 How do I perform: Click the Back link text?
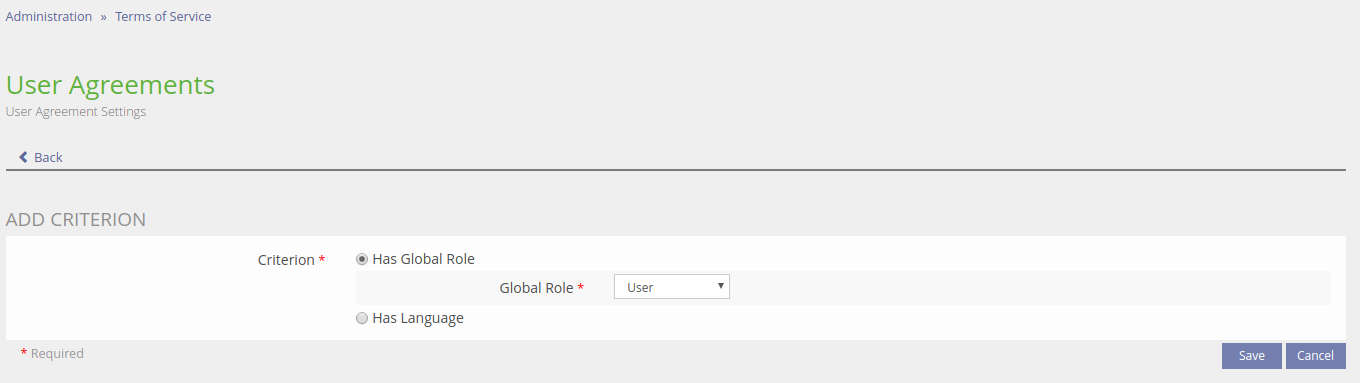[x=48, y=157]
